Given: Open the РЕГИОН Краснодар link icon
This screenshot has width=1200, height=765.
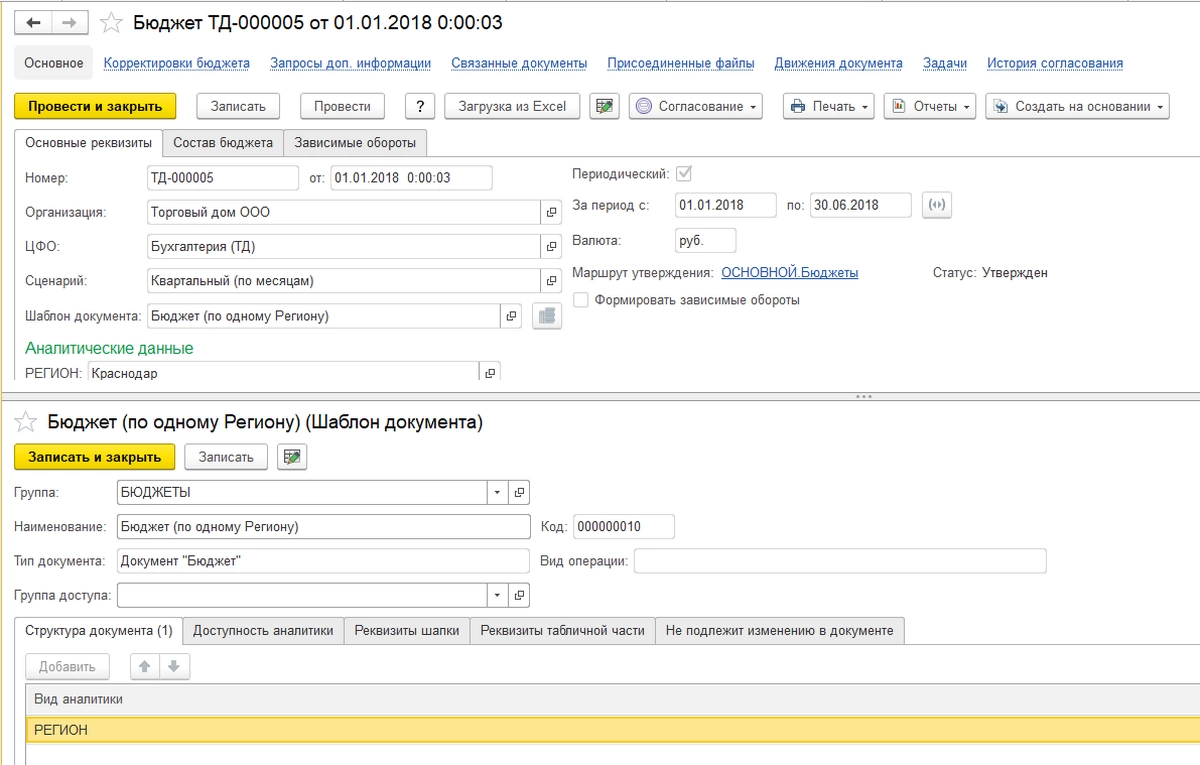Looking at the screenshot, I should click(x=490, y=373).
